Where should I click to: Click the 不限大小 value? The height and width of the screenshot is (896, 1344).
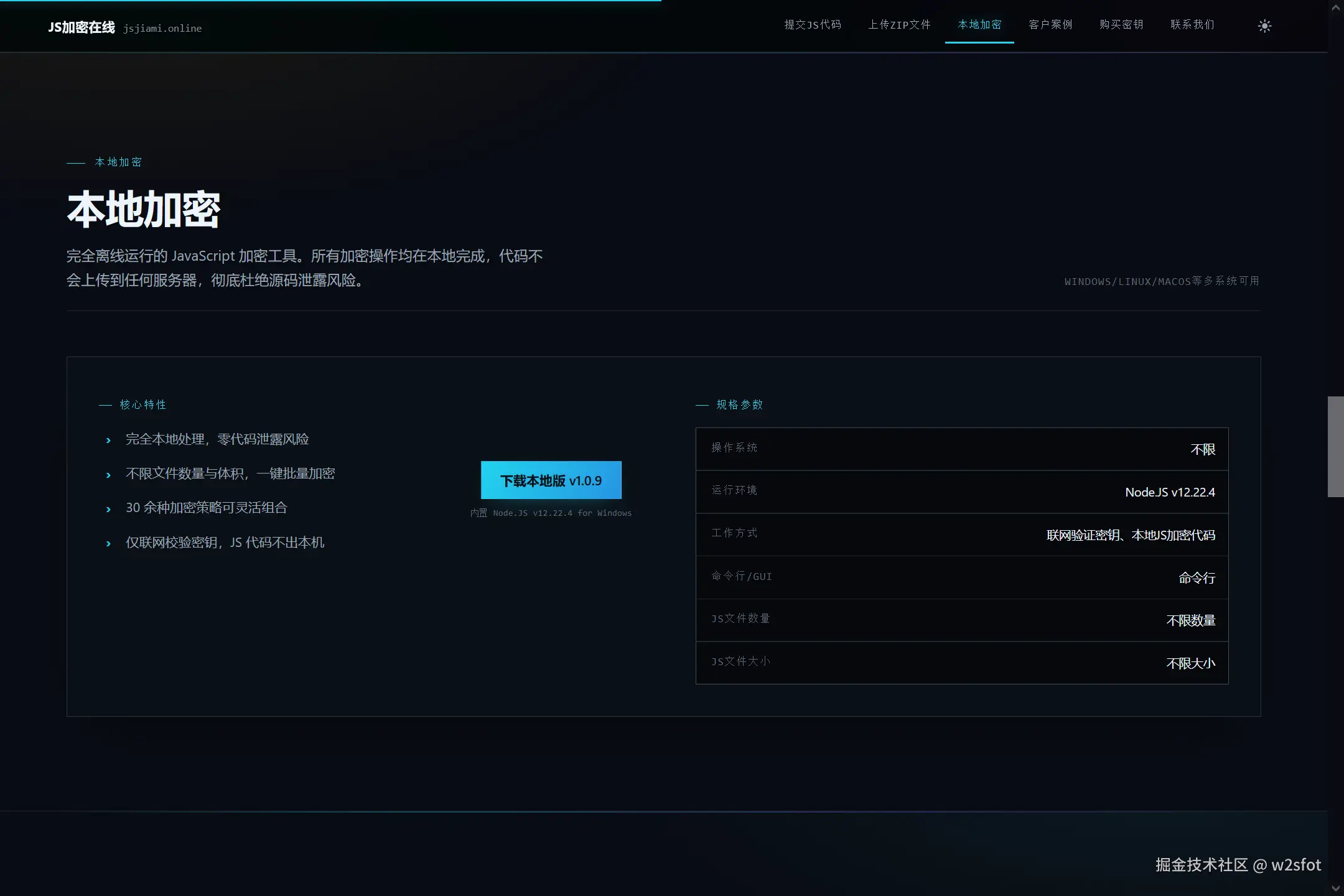pos(1191,663)
